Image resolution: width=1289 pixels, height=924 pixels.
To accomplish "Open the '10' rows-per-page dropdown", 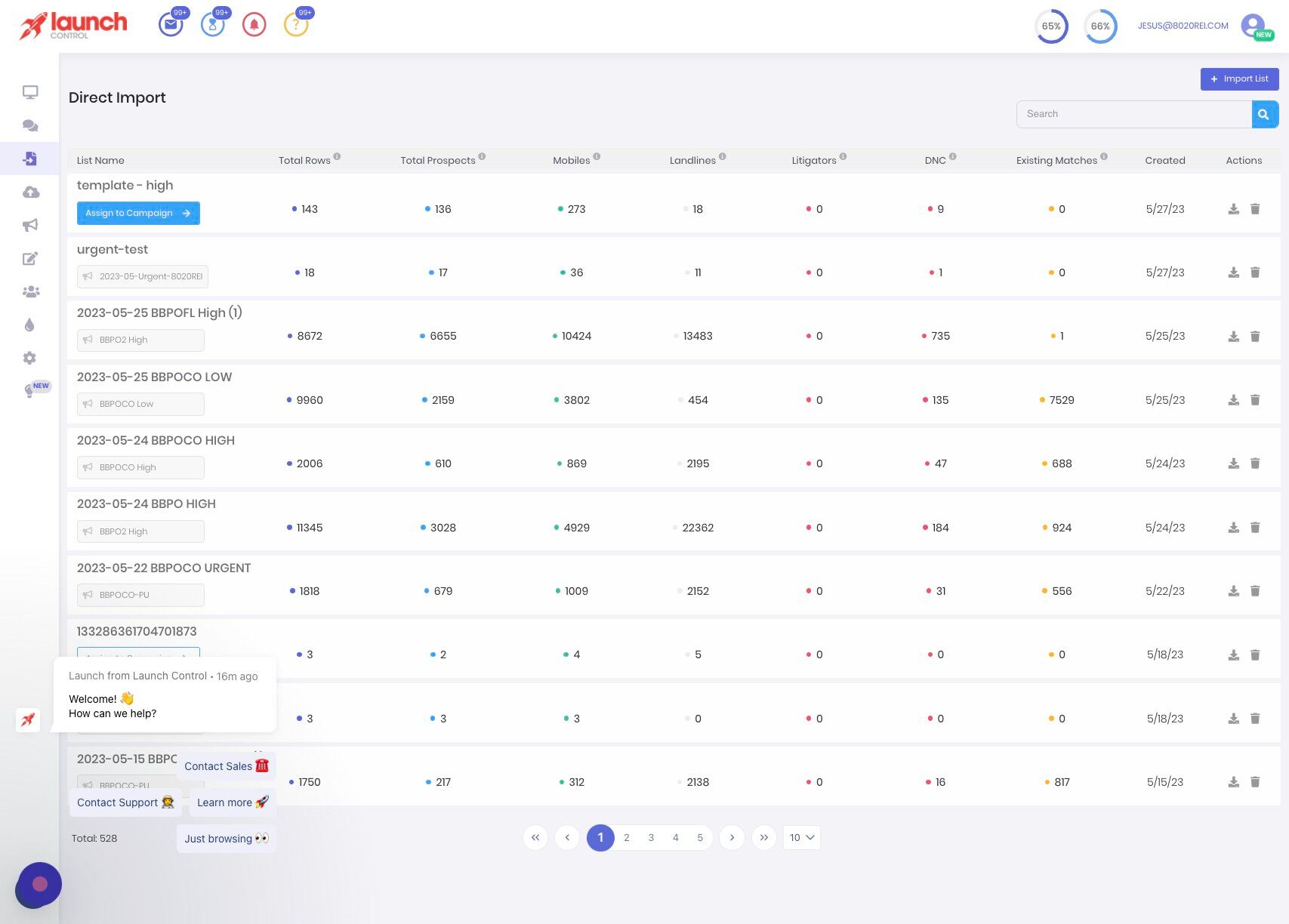I will (x=800, y=837).
